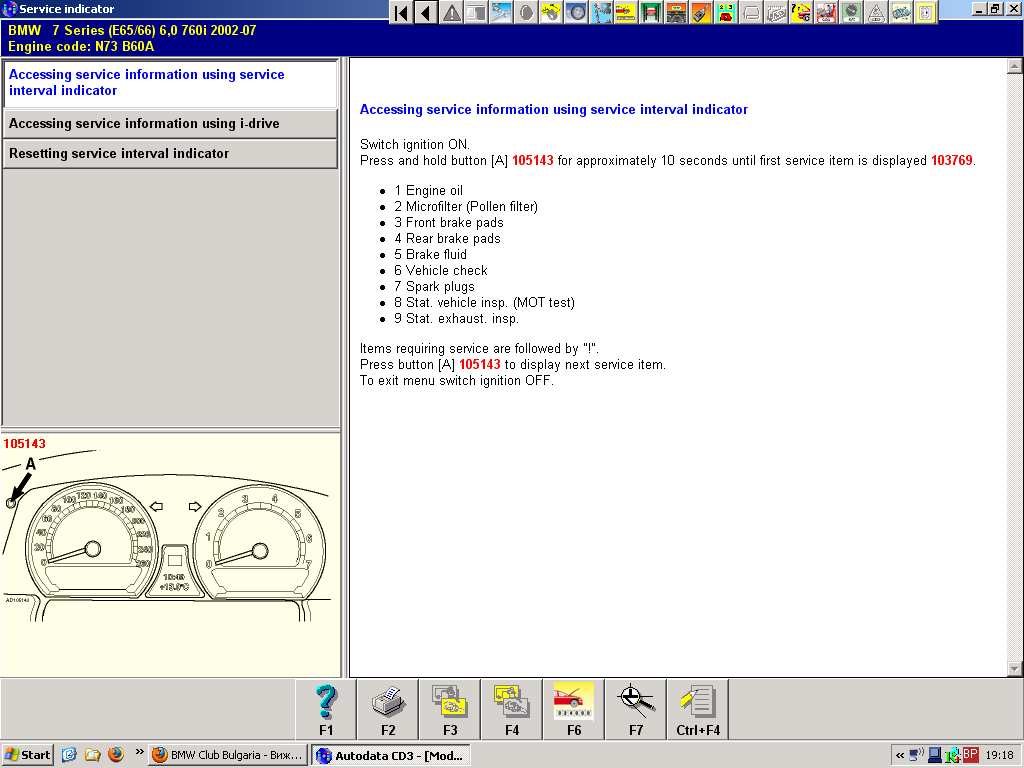Switch to BMW Club Bulgaria Firefox window
The height and width of the screenshot is (768, 1024).
pyautogui.click(x=228, y=755)
